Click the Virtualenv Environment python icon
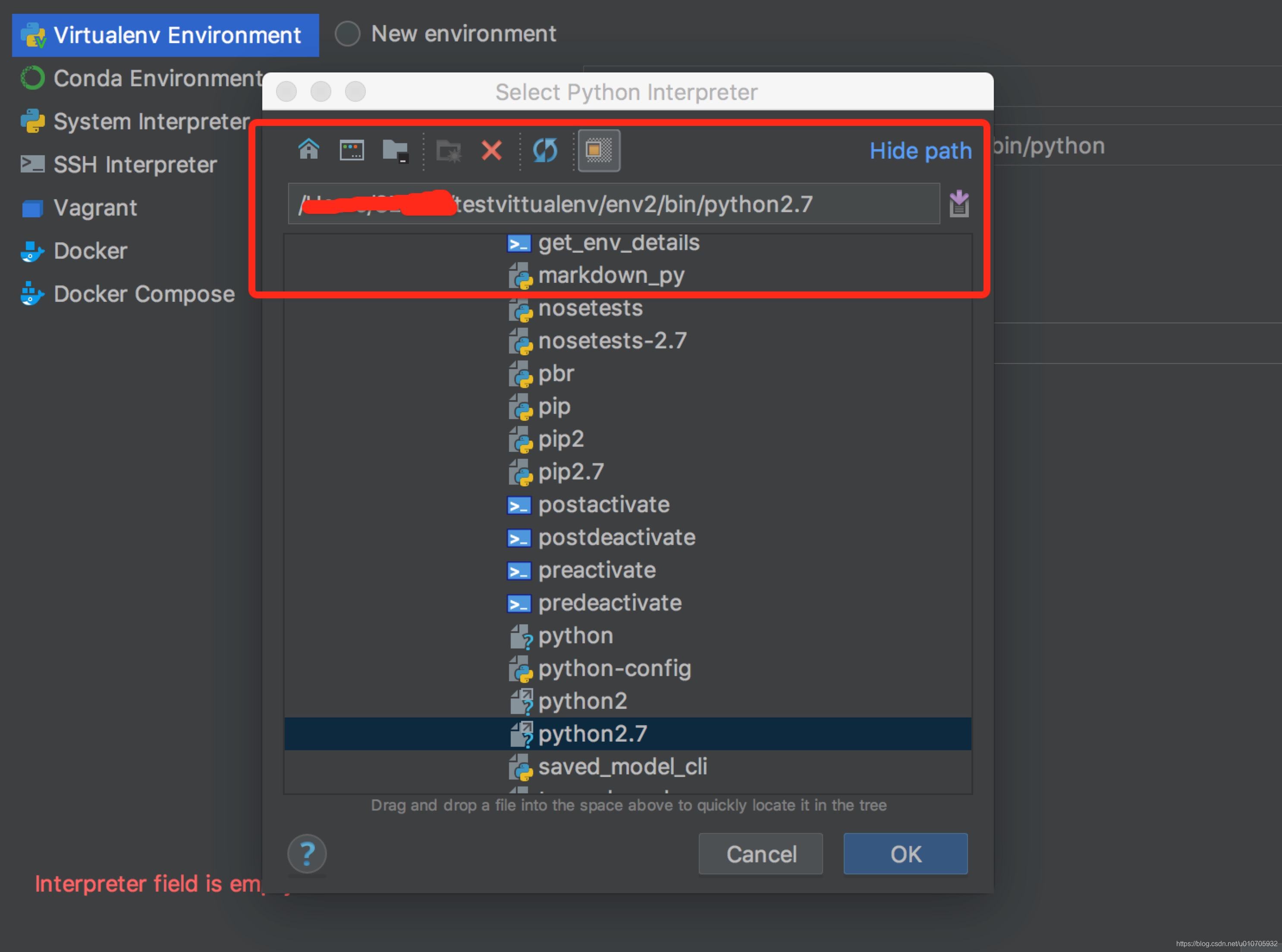1282x952 pixels. pos(33,35)
